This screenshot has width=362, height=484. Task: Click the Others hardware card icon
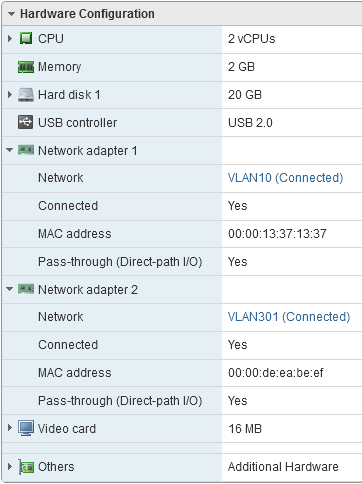(x=26, y=466)
